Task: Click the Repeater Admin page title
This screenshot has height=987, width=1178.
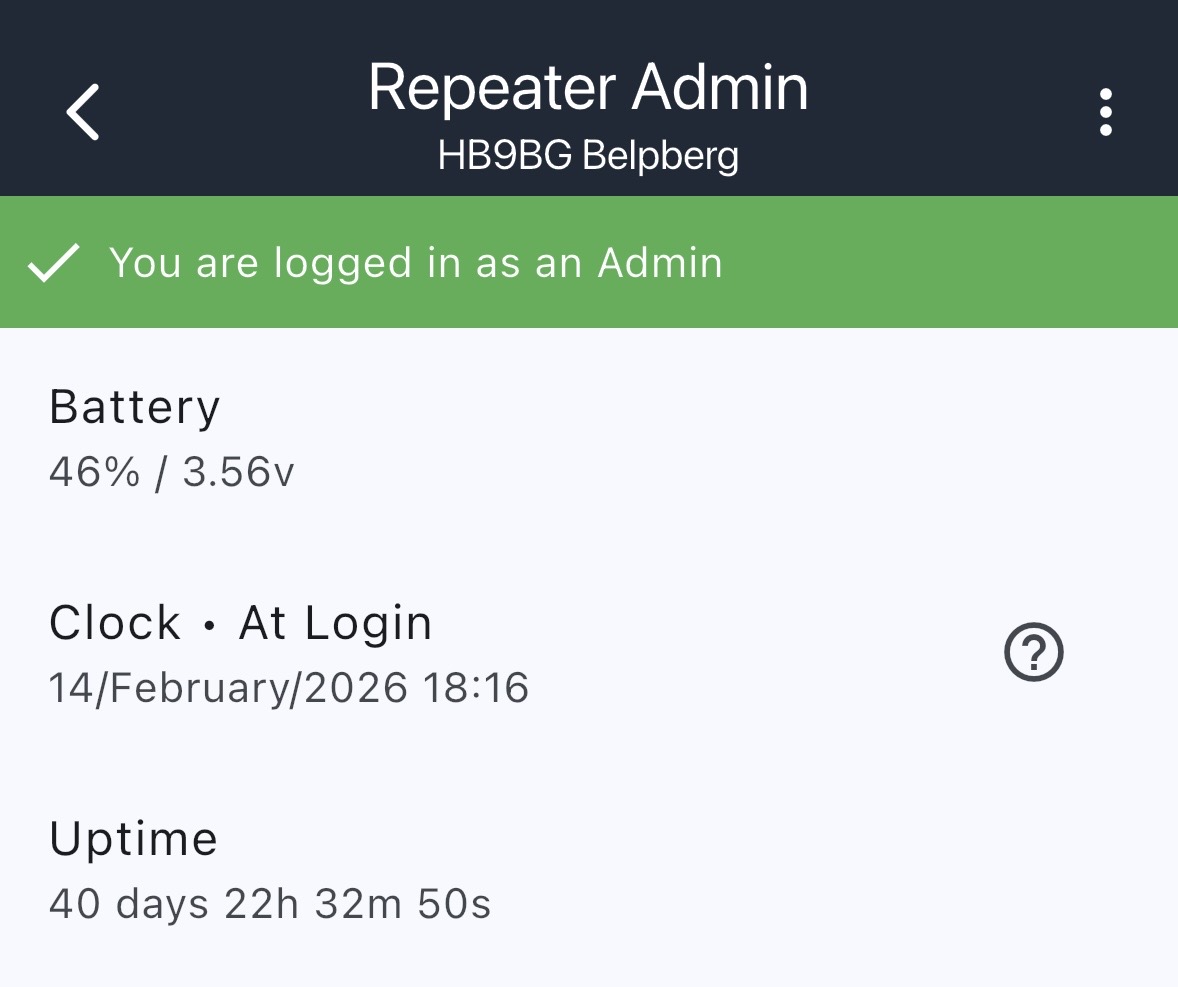Action: tap(588, 88)
